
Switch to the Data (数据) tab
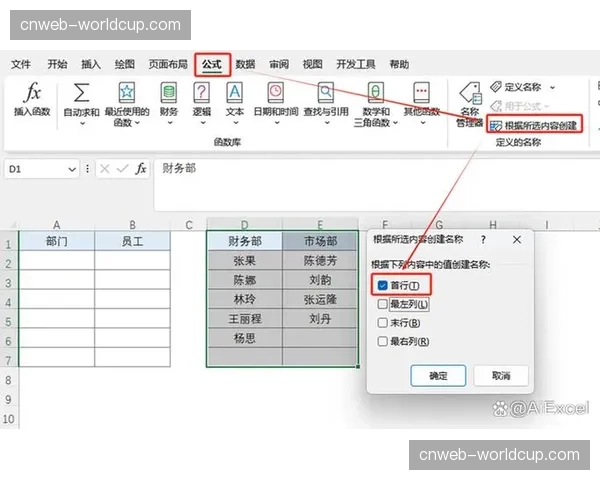pyautogui.click(x=245, y=64)
